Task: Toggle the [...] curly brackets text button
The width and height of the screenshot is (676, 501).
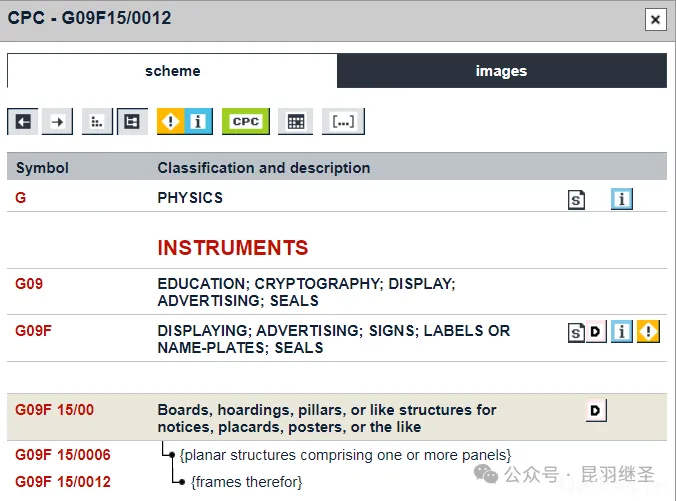Action: [x=343, y=121]
